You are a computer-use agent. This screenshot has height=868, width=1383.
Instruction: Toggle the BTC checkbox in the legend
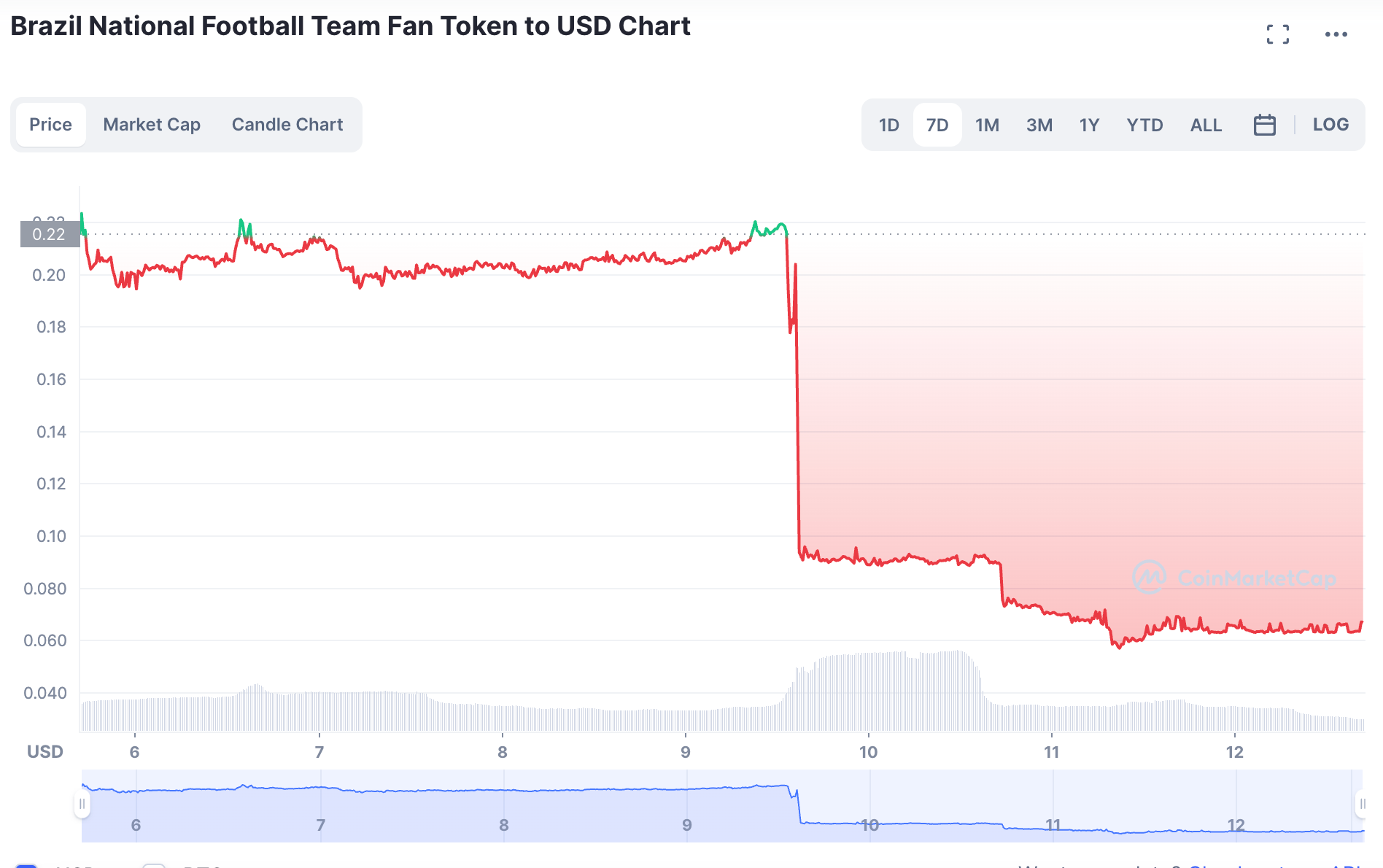[155, 865]
